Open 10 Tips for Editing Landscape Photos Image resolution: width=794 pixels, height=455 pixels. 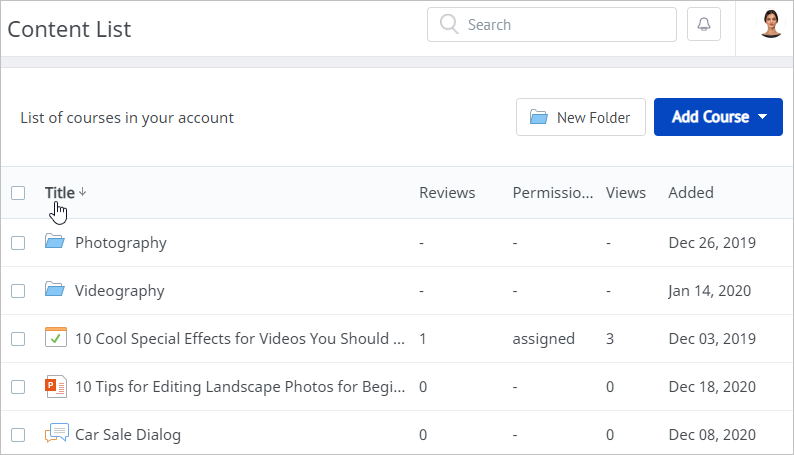pos(240,387)
